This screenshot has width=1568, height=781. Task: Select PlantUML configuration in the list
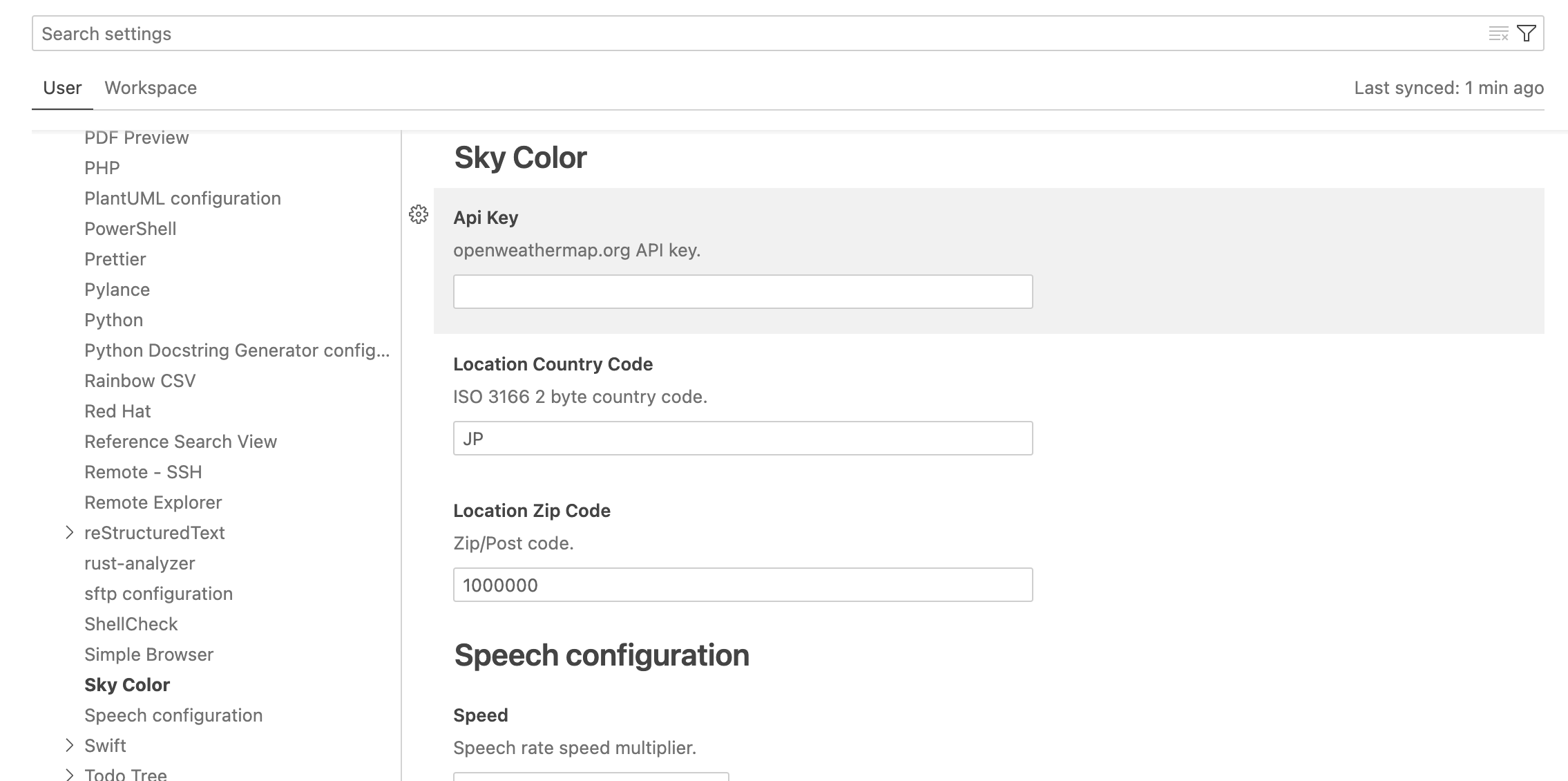point(182,198)
